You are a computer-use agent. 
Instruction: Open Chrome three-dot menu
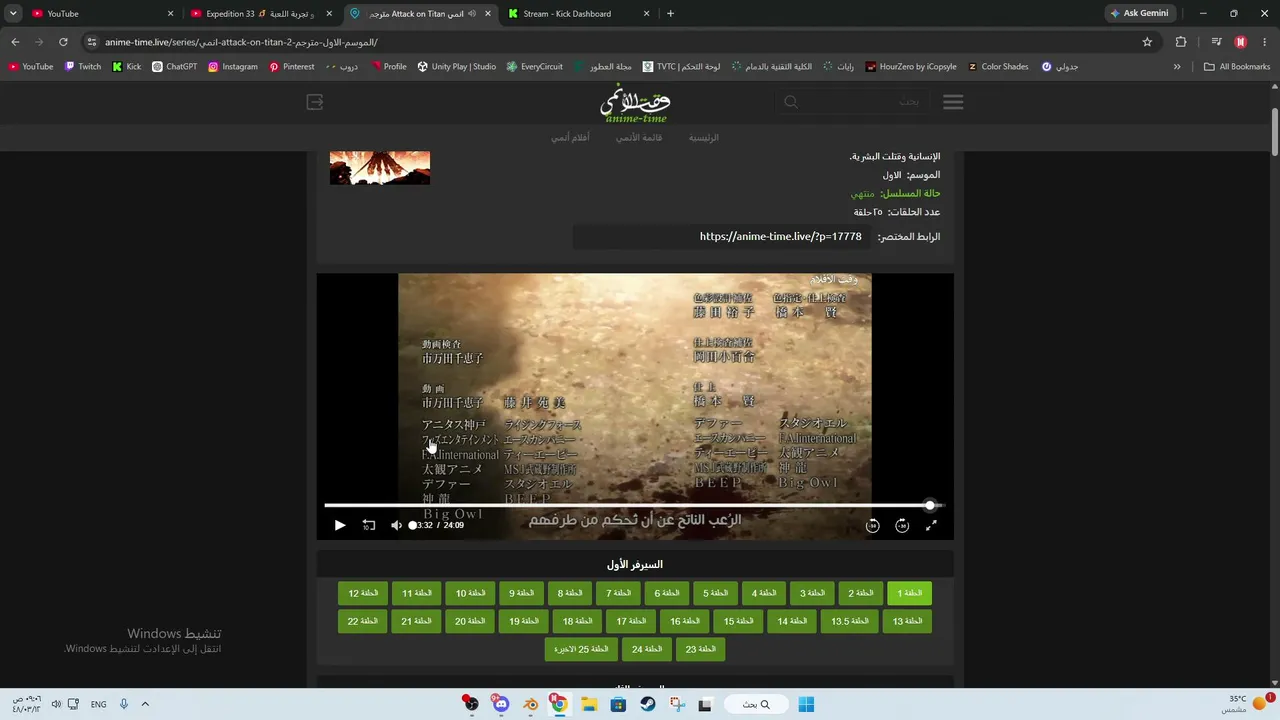[x=1265, y=42]
